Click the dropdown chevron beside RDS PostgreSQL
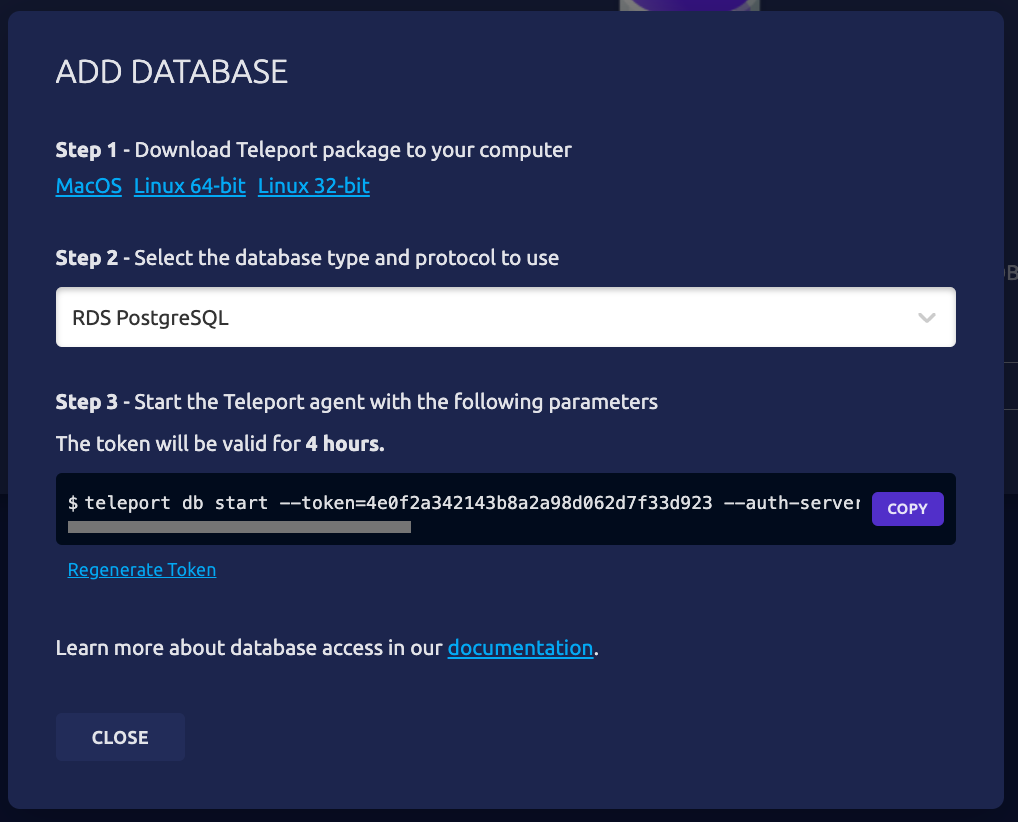Viewport: 1018px width, 822px height. click(926, 316)
